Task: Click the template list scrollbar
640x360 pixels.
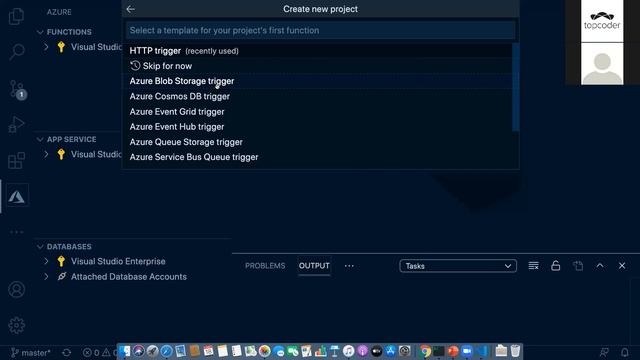Action: pos(516,87)
